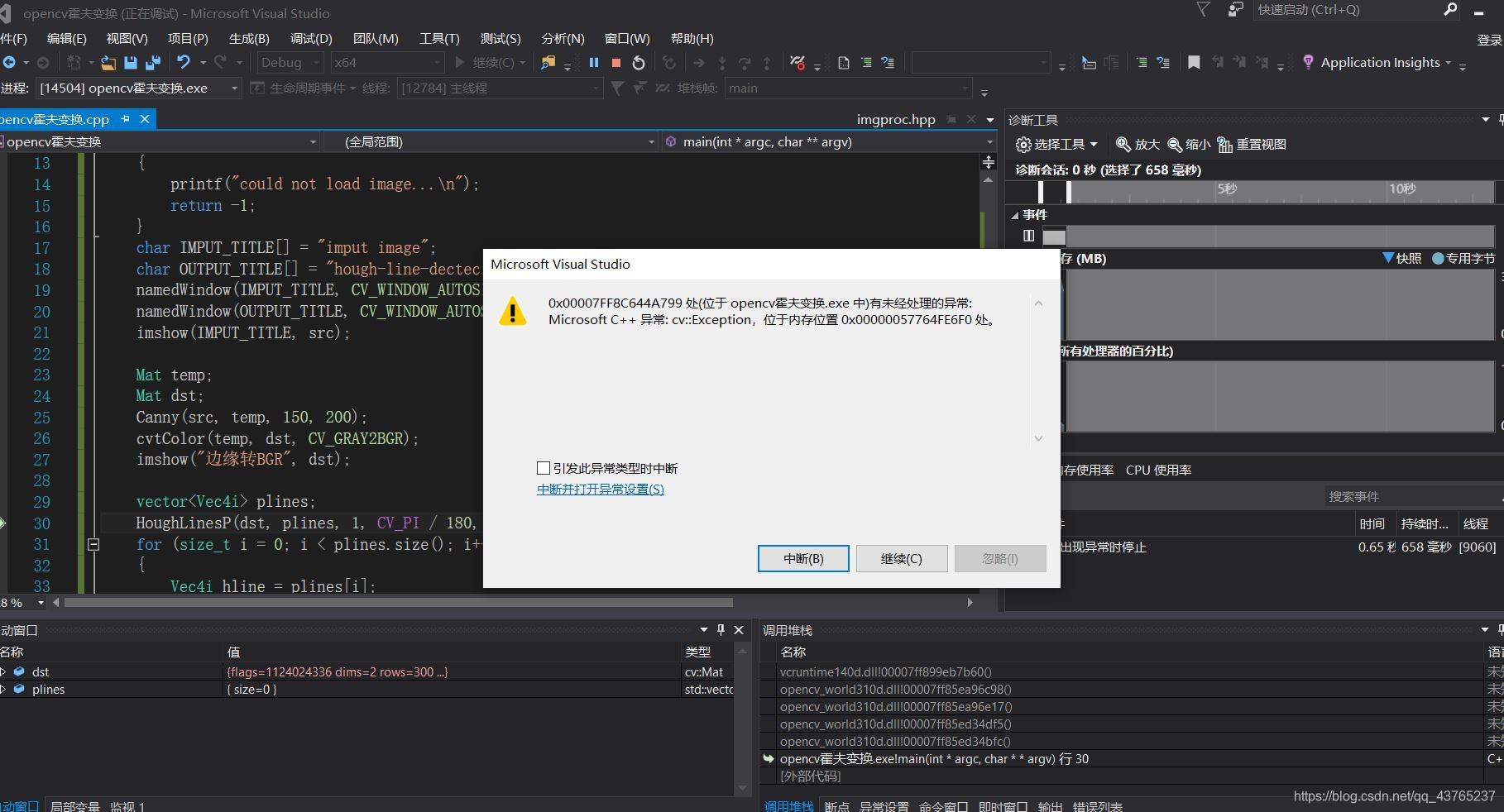Switch to the 局部变量 tab
This screenshot has width=1504, height=812.
coord(75,805)
